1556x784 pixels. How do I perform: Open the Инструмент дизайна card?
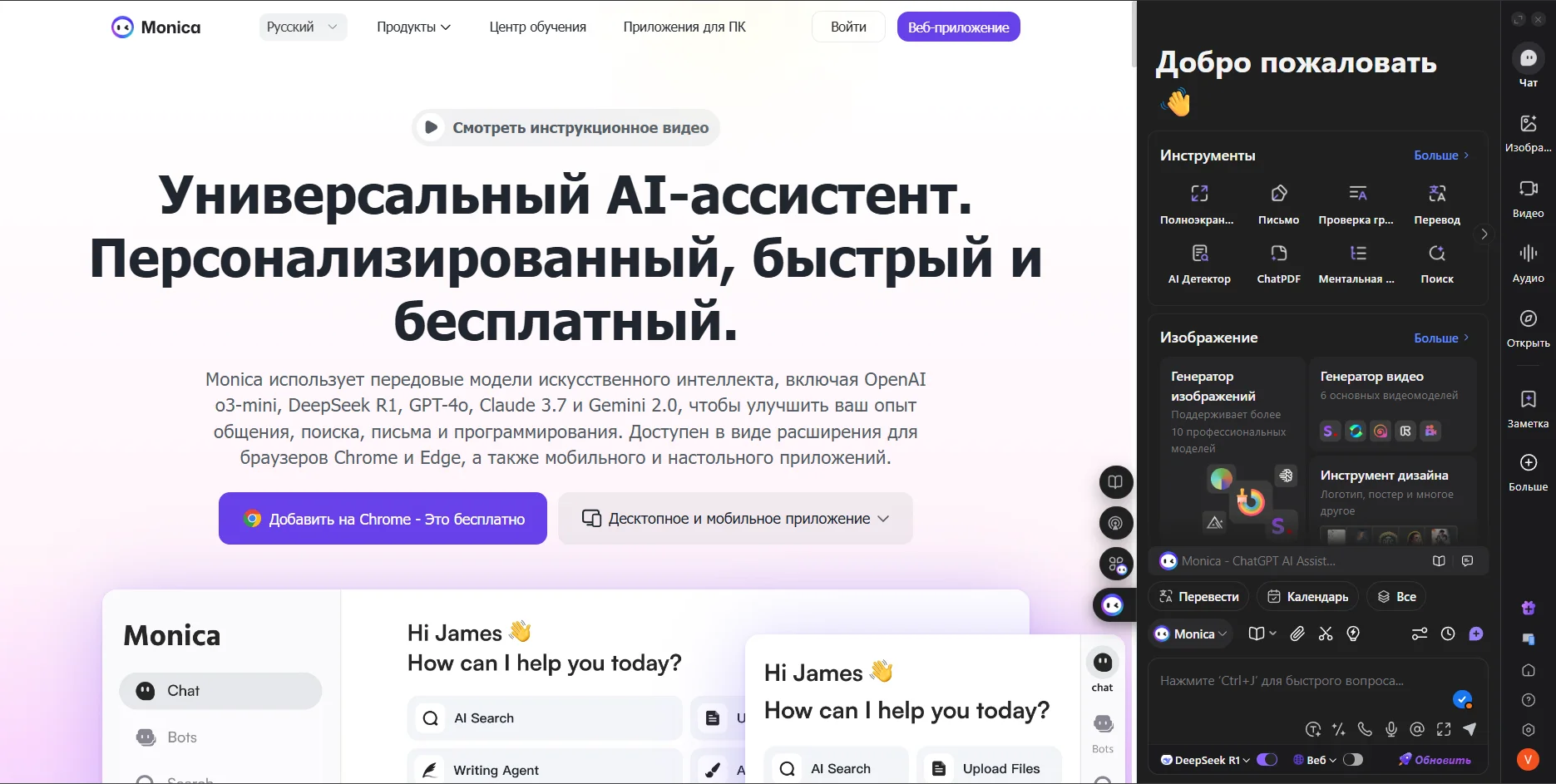pos(1393,500)
